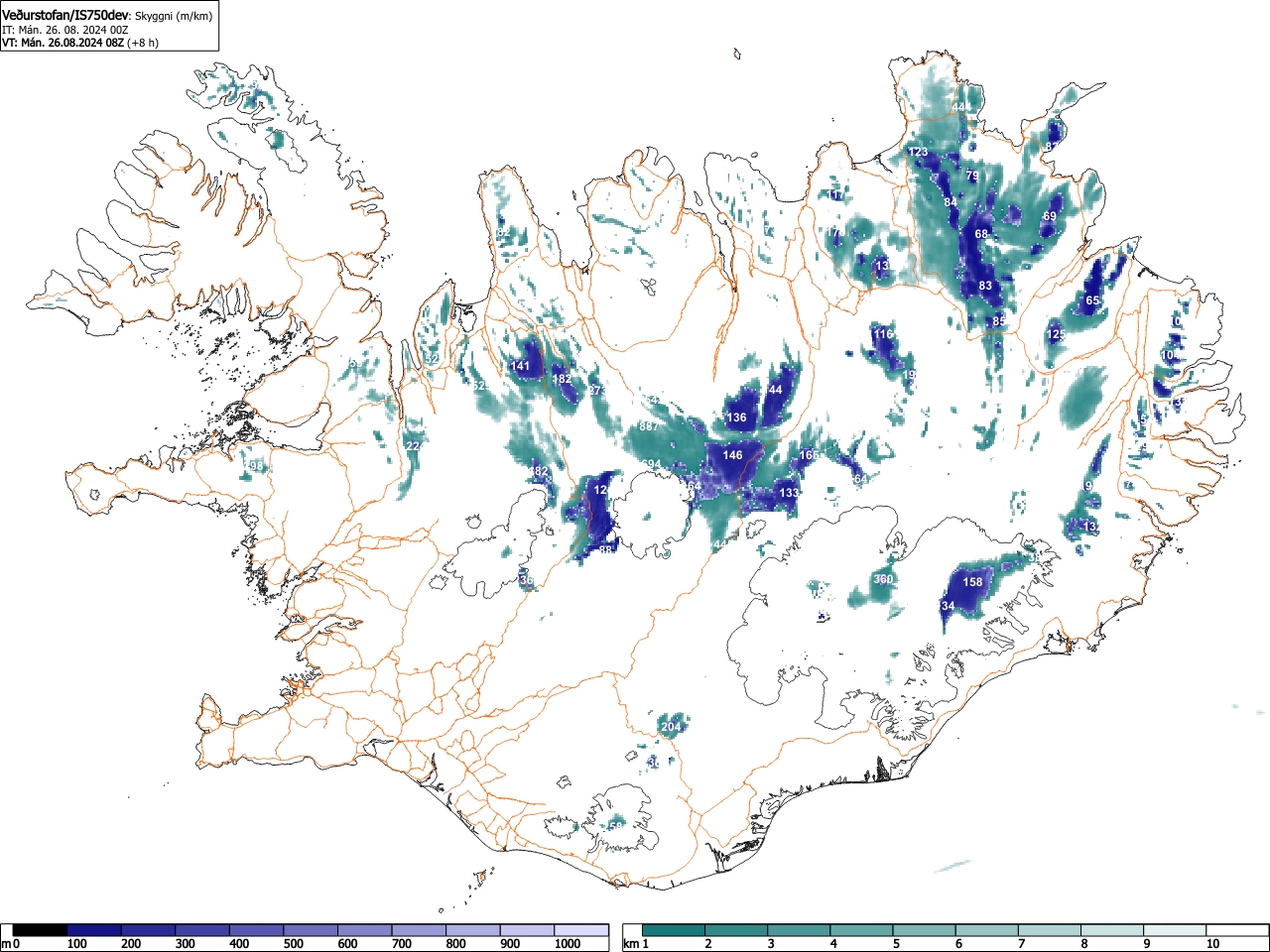The image size is (1270, 952).
Task: Click the '158' visibility value on the map
Action: pyautogui.click(x=973, y=582)
